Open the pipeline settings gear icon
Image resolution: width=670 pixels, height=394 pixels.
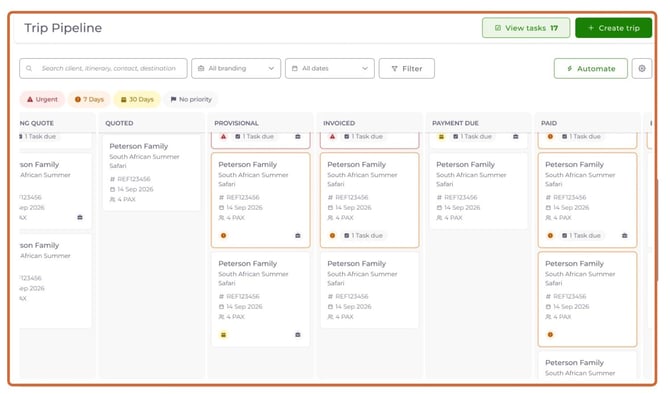pos(642,68)
